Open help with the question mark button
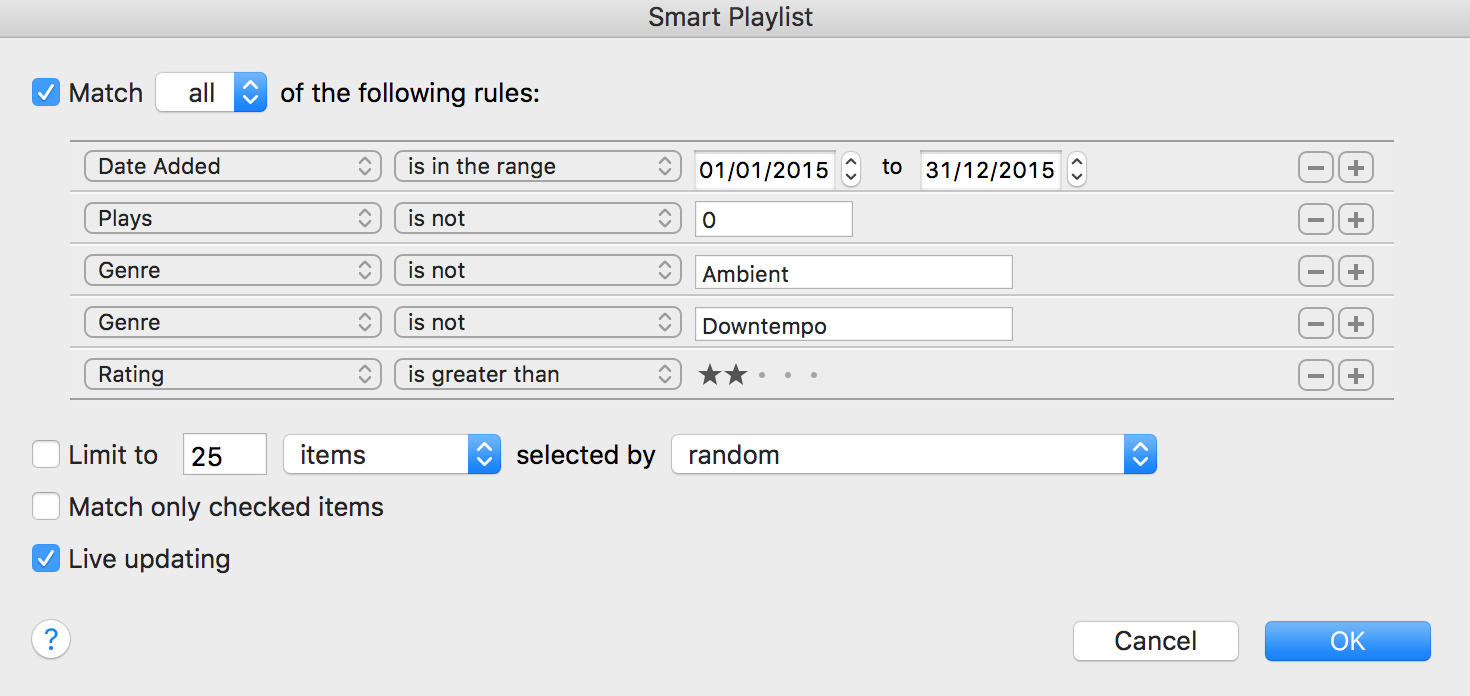The width and height of the screenshot is (1470, 696). point(51,640)
